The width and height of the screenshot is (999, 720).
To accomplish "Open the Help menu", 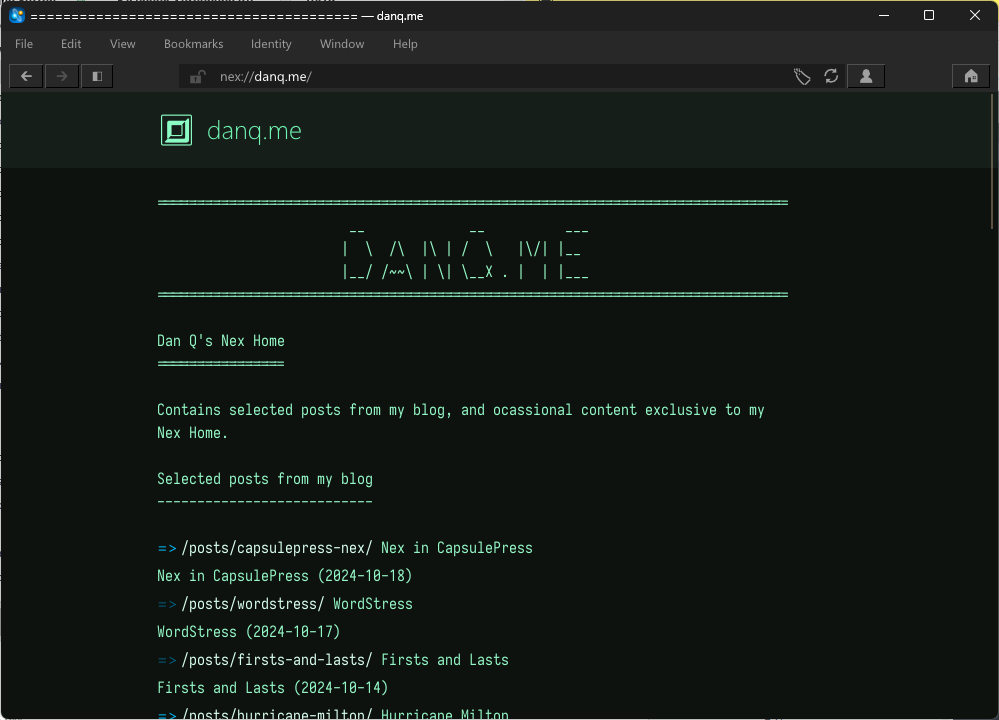I will pos(405,44).
